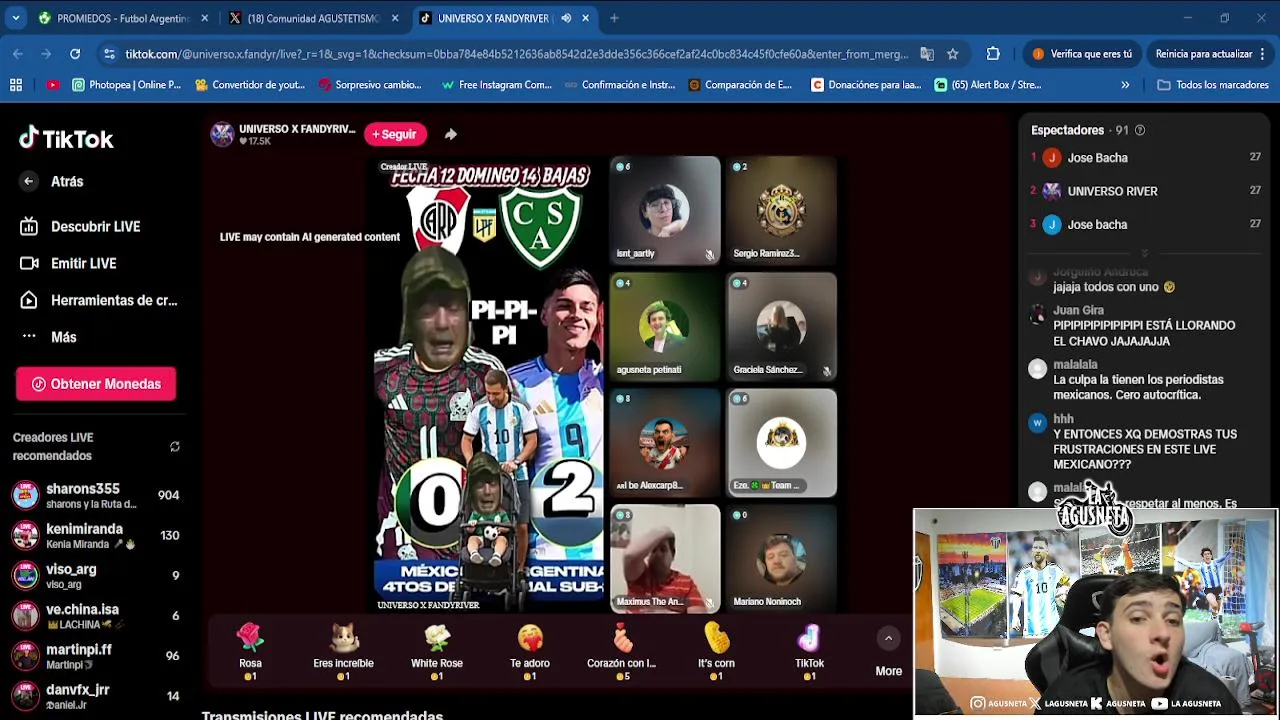The height and width of the screenshot is (720, 1280).
Task: Close the UNIVERSO X FANDYRIVER tab
Action: [585, 18]
